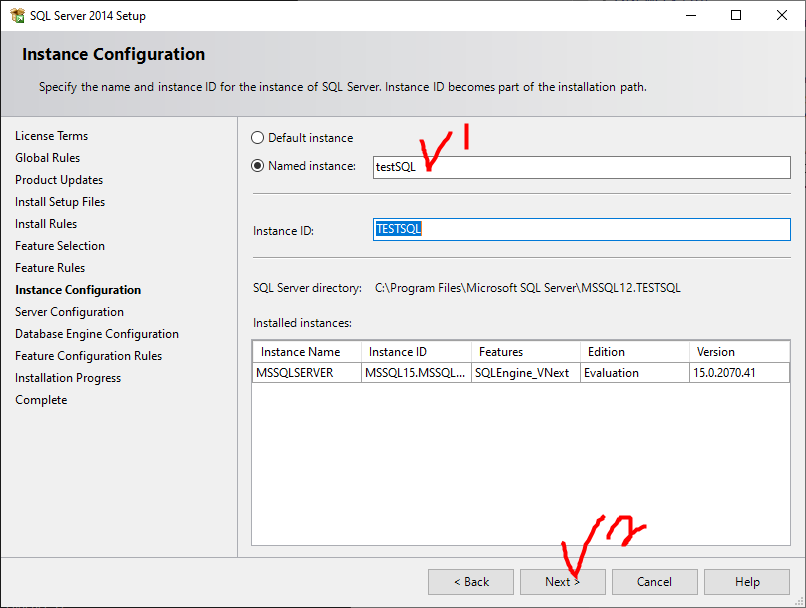Click the SQLEngine_VNext features cell
The image size is (806, 608).
[526, 373]
